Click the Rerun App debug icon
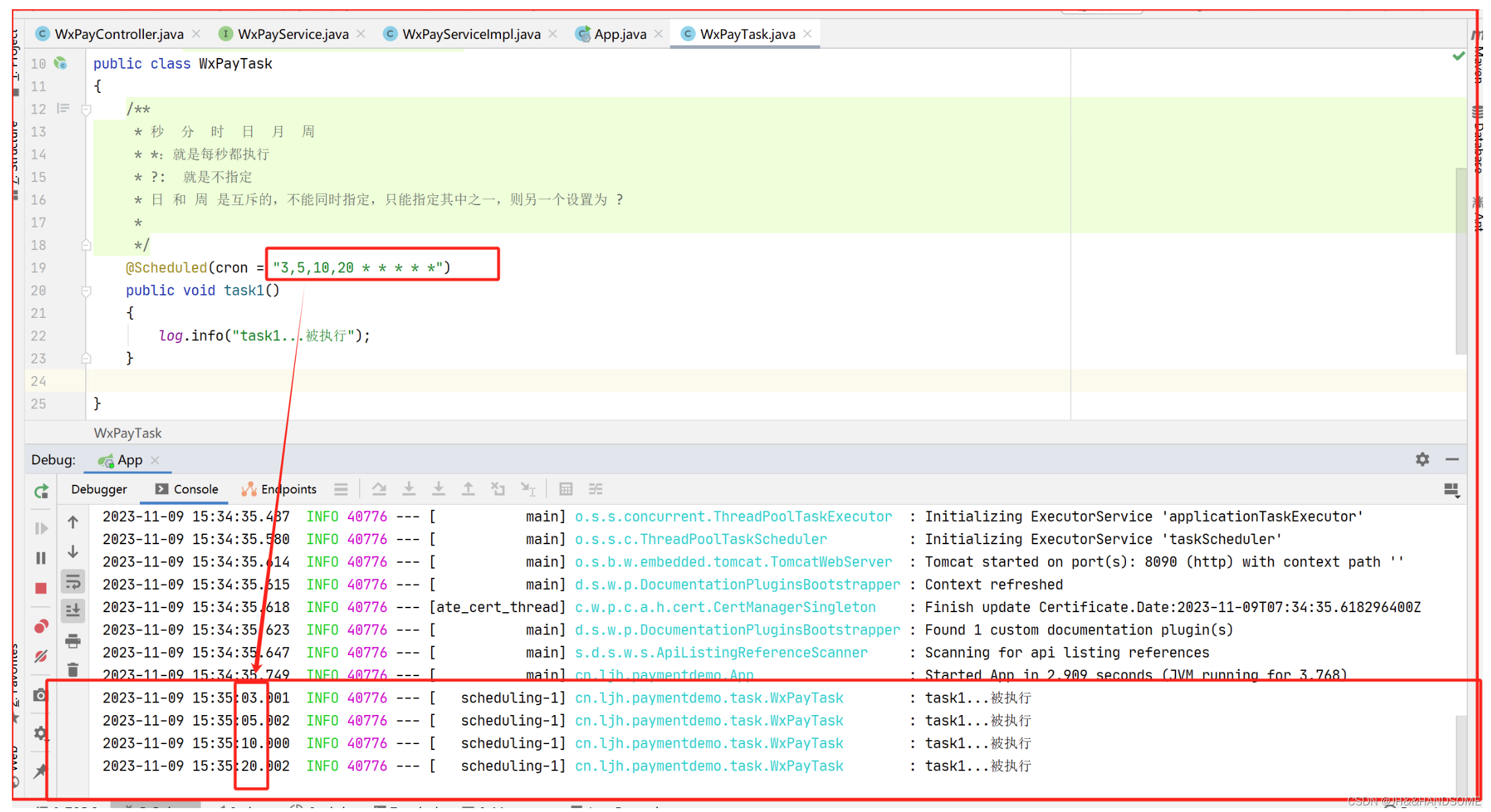Viewport: 1491px width, 812px height. tap(41, 491)
